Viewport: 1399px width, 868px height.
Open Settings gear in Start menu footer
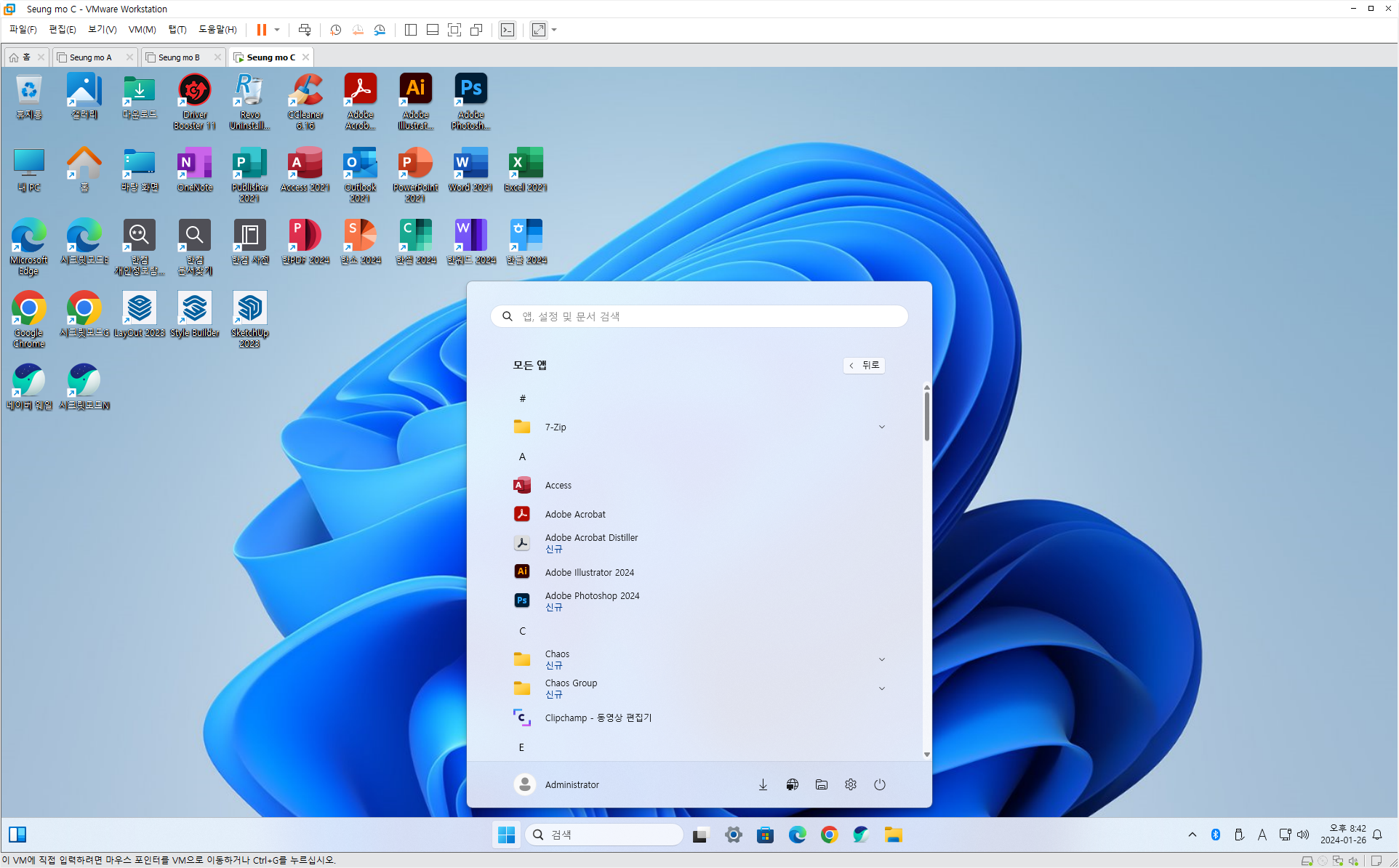[x=850, y=784]
